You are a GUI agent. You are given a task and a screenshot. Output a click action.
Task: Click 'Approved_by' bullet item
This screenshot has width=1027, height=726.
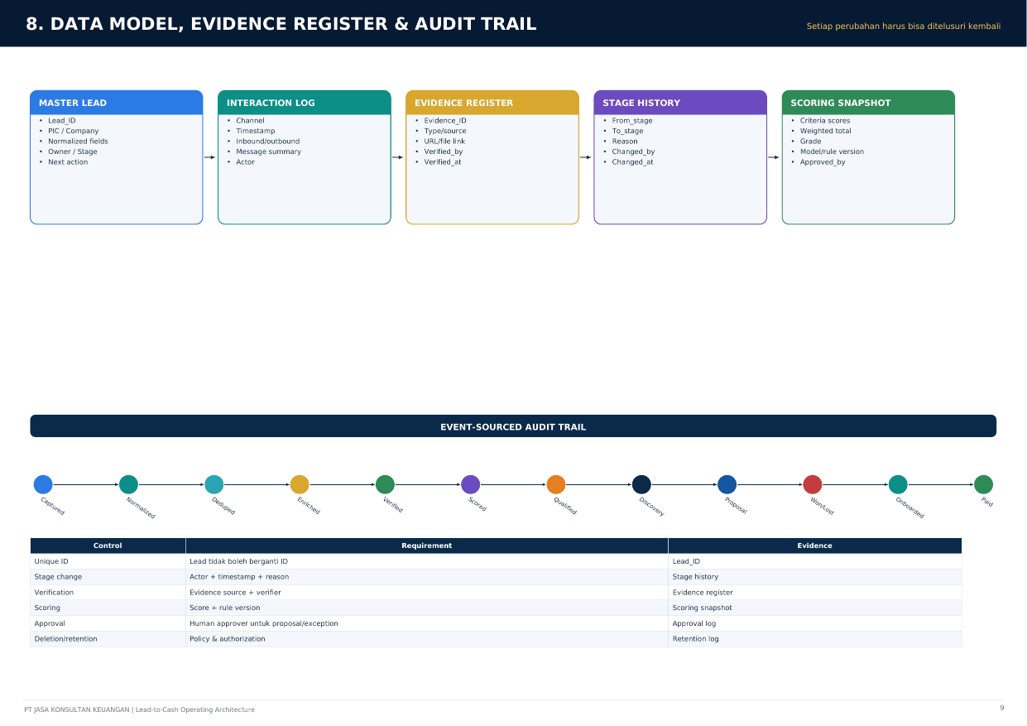[x=823, y=162]
